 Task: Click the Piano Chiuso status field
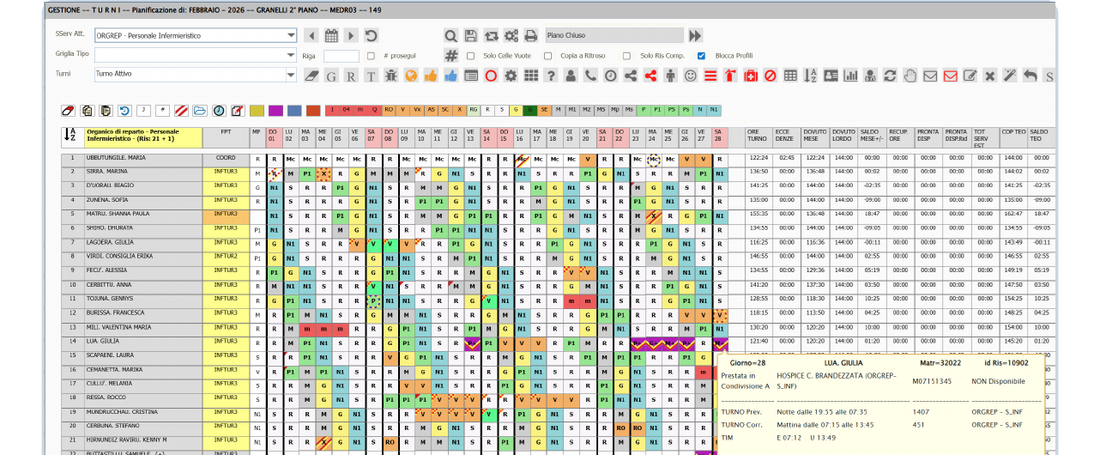614,36
